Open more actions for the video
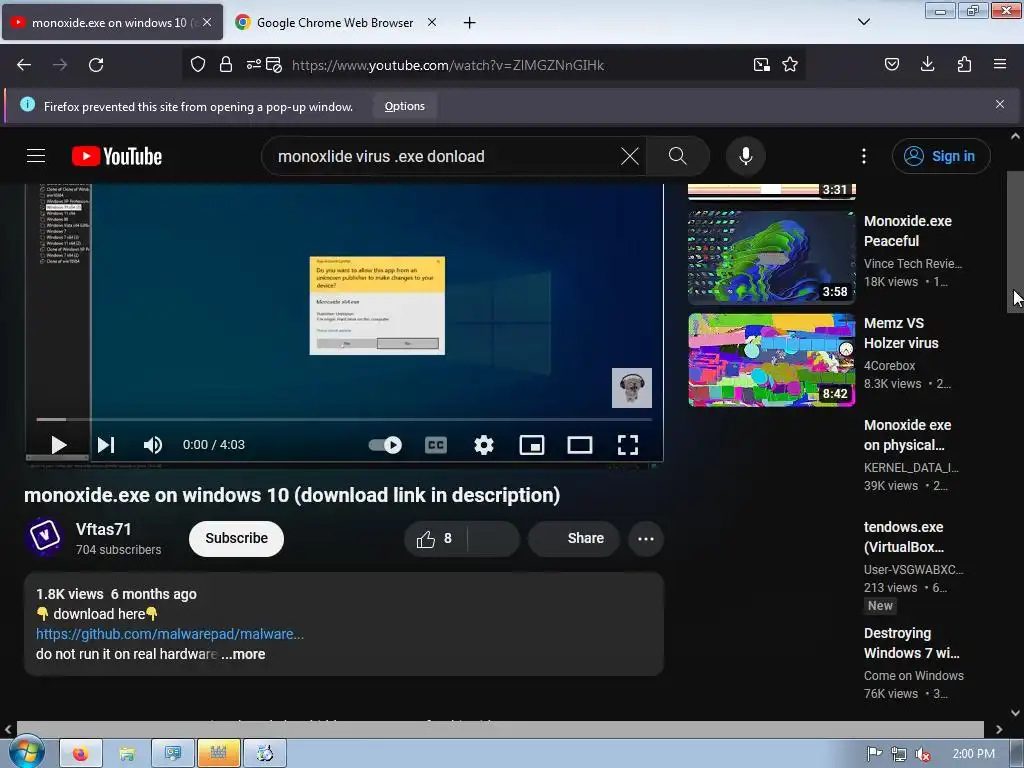The width and height of the screenshot is (1024, 768). pyautogui.click(x=646, y=539)
